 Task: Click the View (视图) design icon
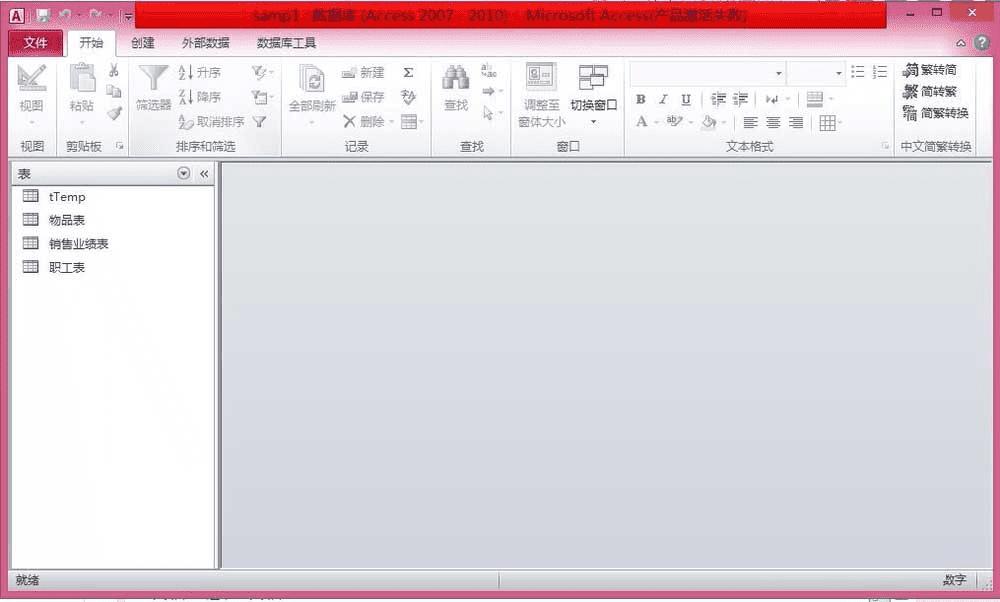click(31, 79)
